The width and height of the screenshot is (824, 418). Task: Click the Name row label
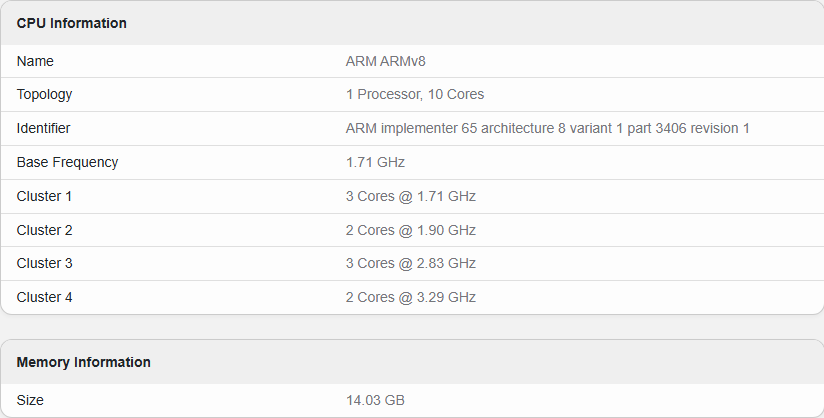point(35,61)
